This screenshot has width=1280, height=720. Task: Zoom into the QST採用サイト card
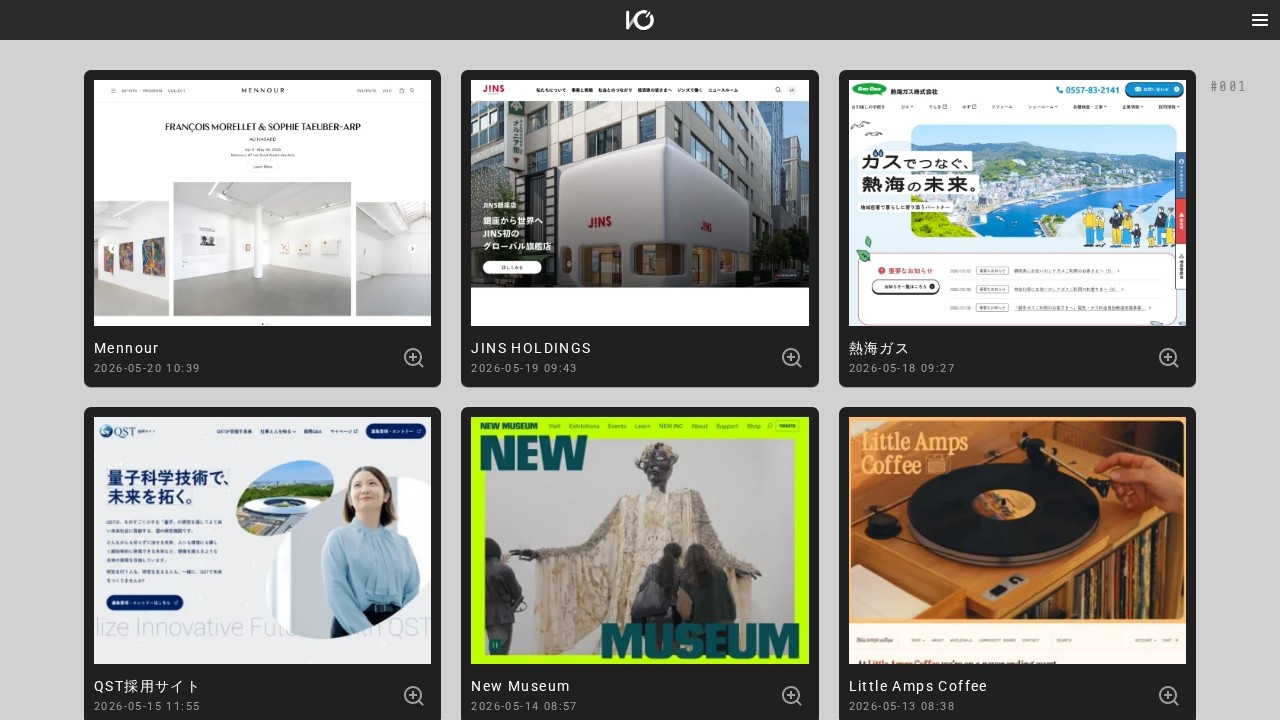click(414, 696)
